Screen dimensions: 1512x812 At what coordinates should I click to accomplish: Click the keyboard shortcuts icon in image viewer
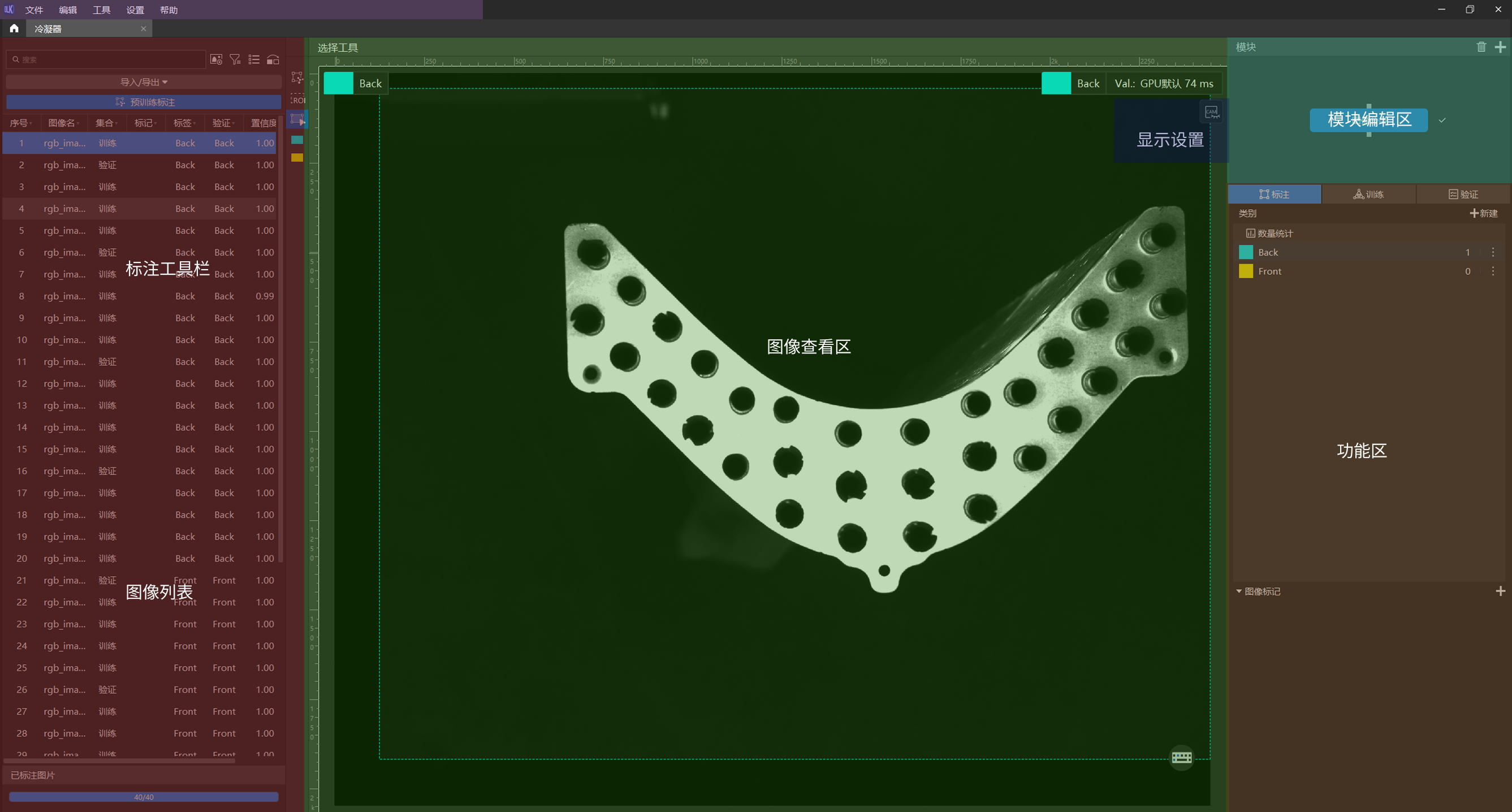[x=1181, y=757]
